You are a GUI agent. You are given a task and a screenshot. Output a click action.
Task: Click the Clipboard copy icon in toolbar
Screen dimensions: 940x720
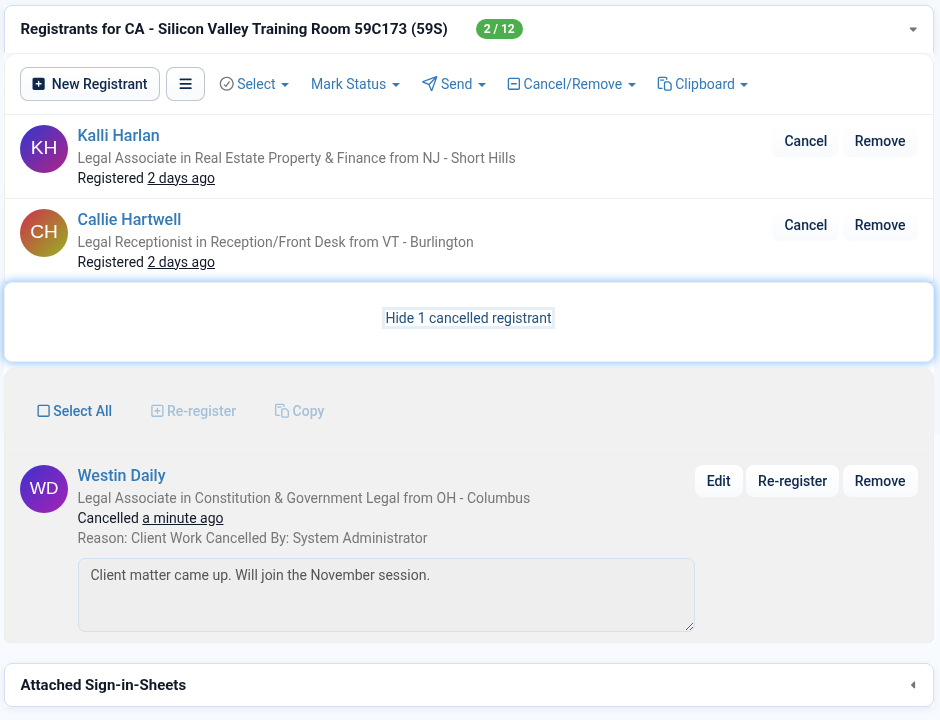point(664,84)
